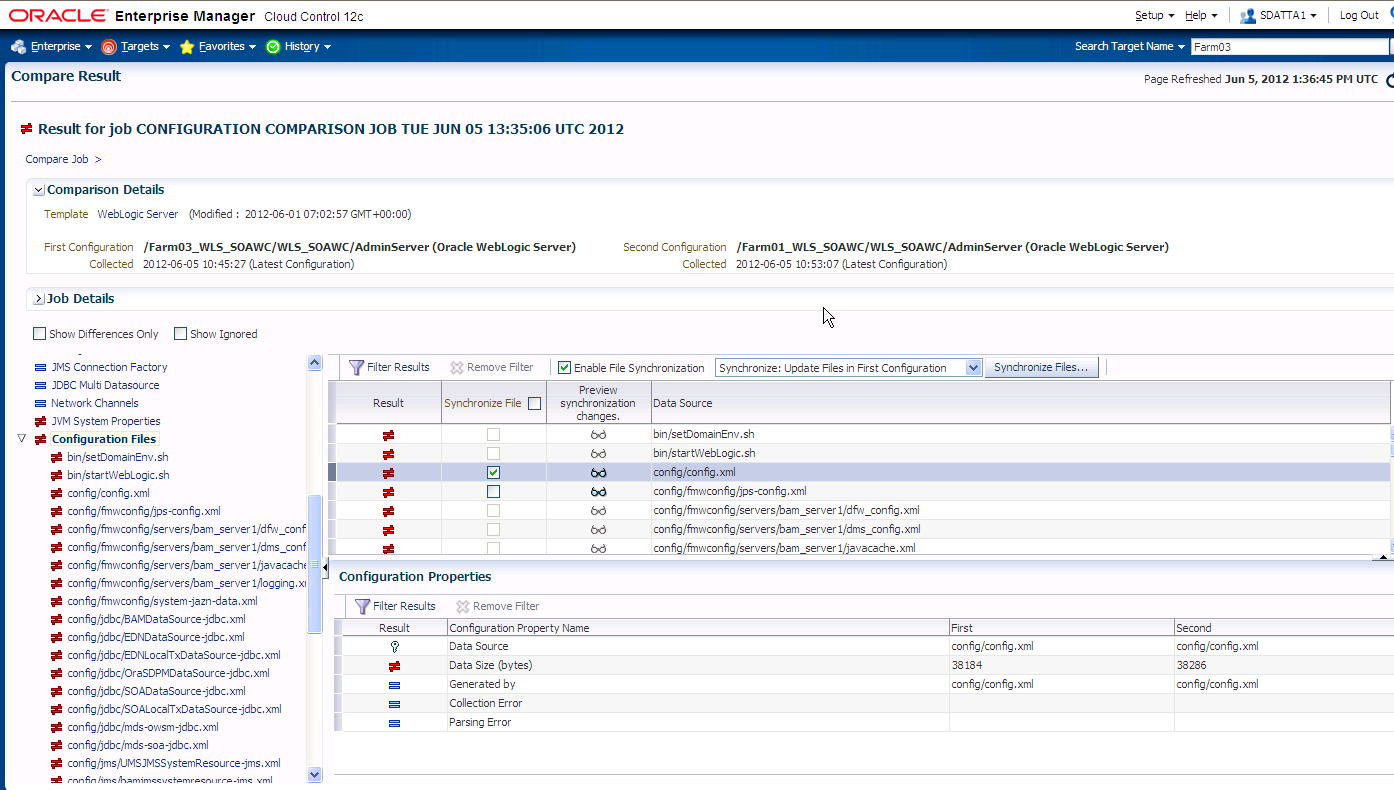Select config/jdbc/mds-soa-jdbc.xml tree item
This screenshot has width=1394, height=790.
[138, 745]
